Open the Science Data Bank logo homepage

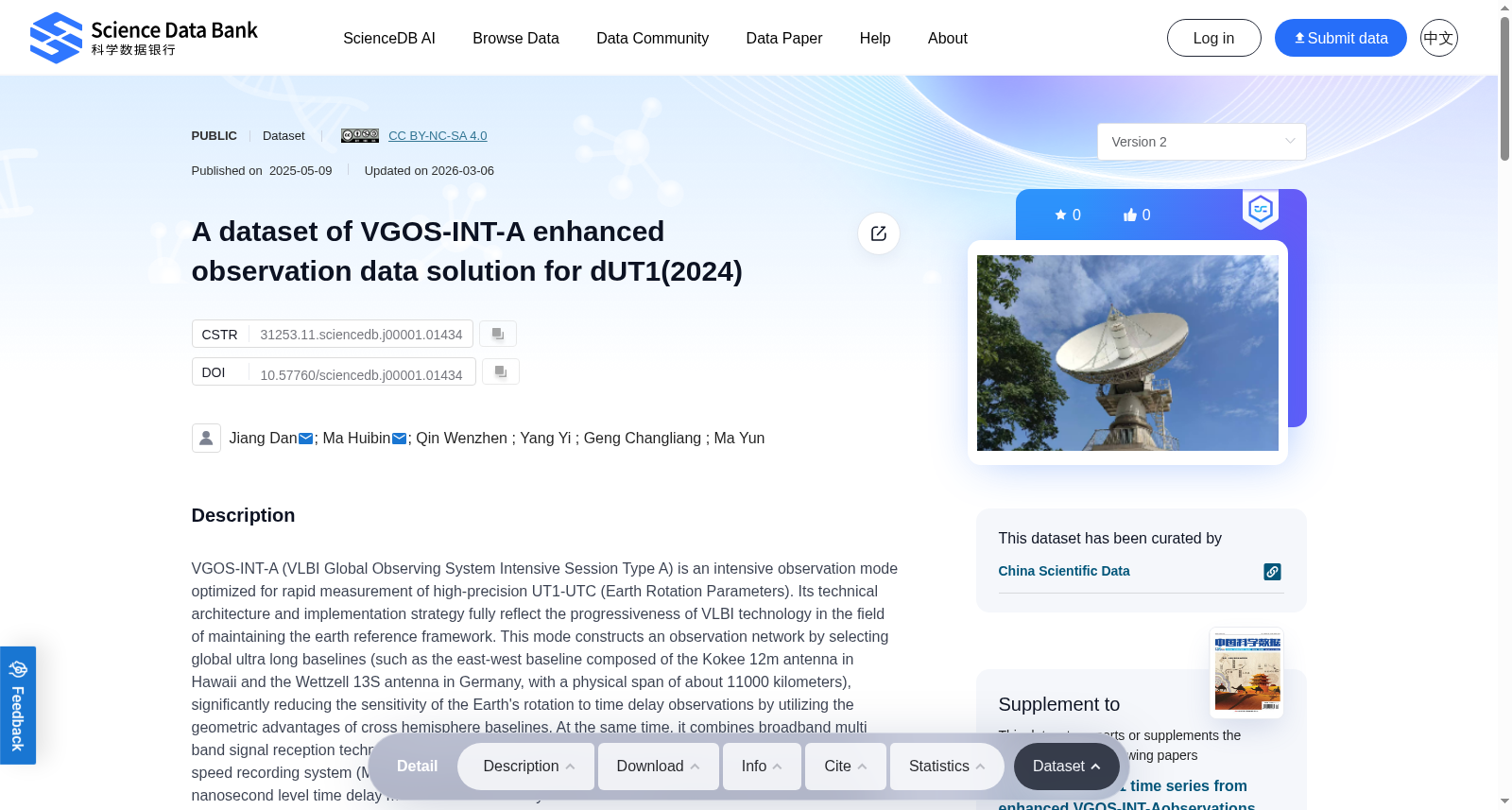click(x=144, y=38)
